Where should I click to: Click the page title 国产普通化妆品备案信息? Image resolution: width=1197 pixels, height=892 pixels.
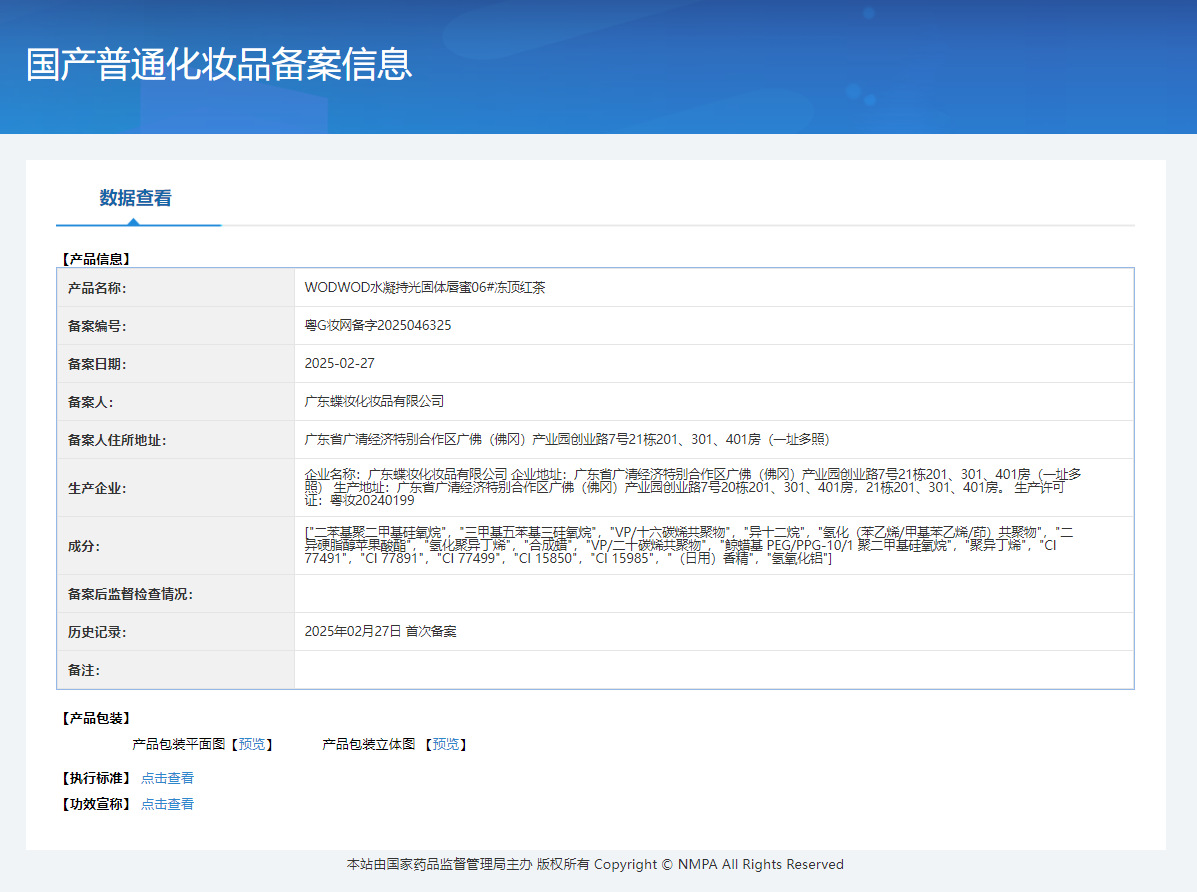pyautogui.click(x=219, y=64)
